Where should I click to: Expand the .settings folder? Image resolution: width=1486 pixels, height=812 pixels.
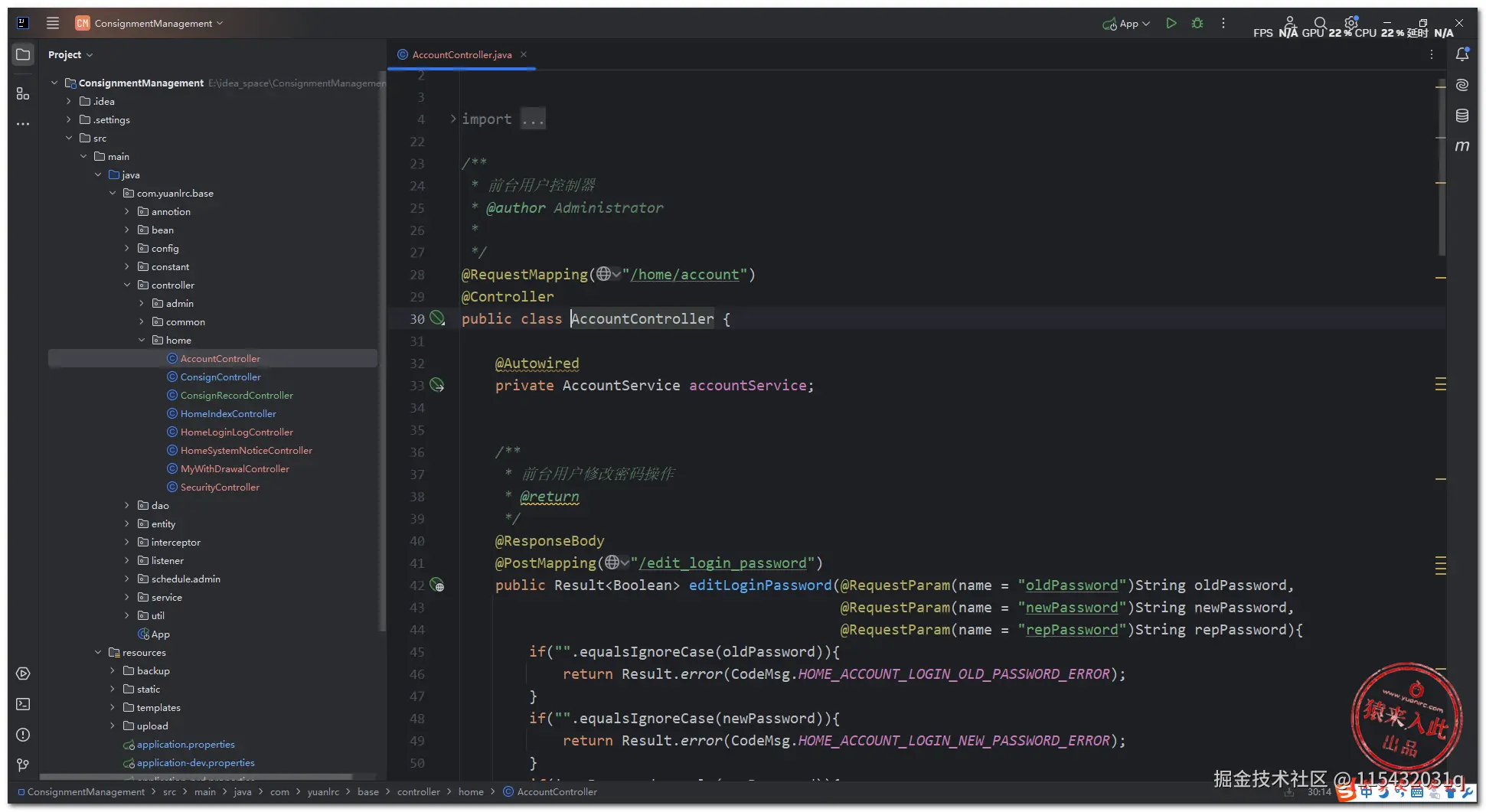69,119
